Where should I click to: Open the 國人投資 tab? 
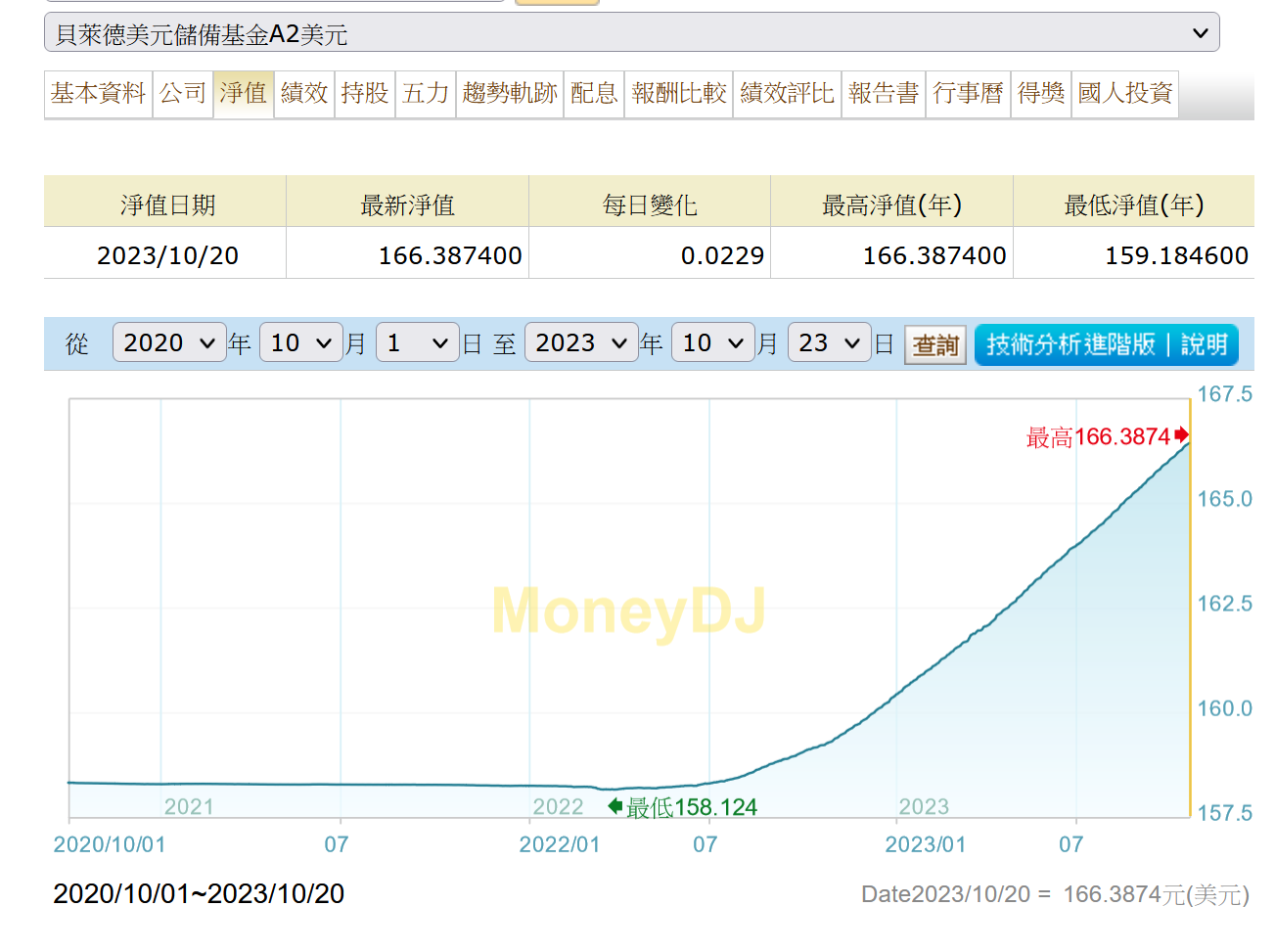click(1125, 94)
